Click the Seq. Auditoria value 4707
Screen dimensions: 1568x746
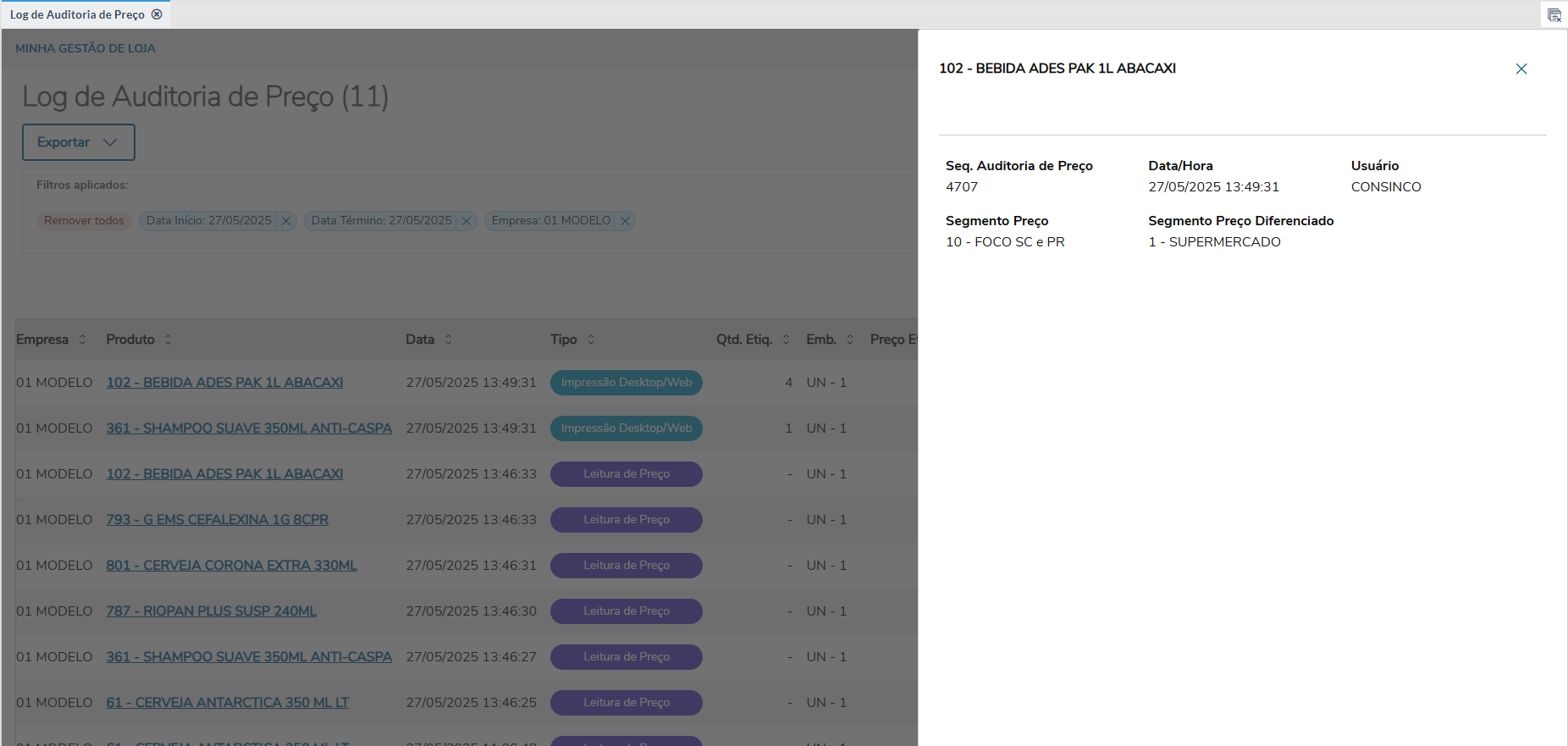point(962,187)
